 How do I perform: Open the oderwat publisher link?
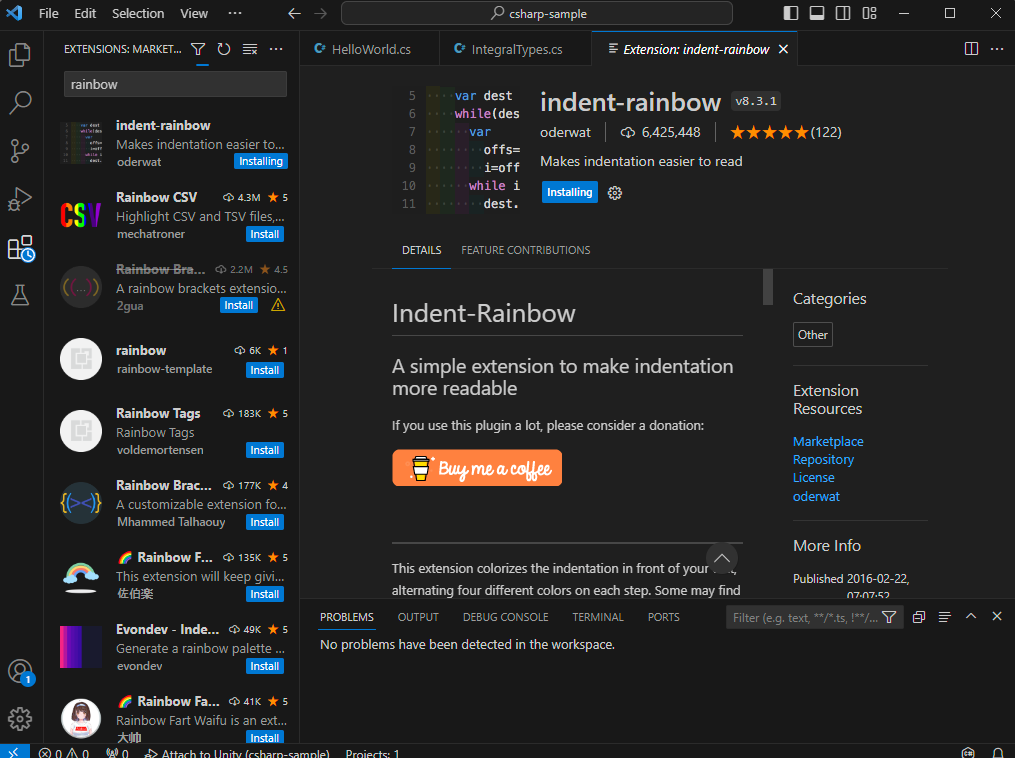(x=816, y=496)
